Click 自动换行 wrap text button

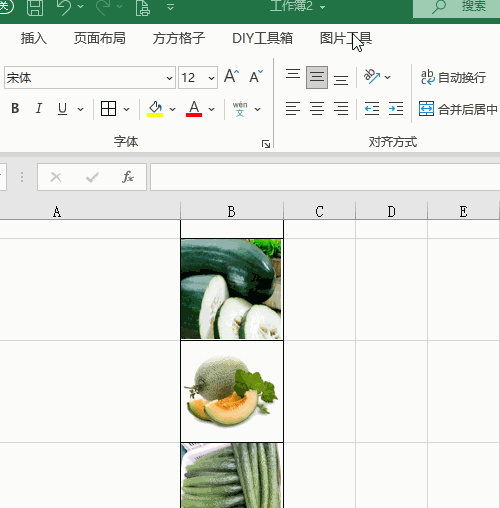(x=453, y=77)
